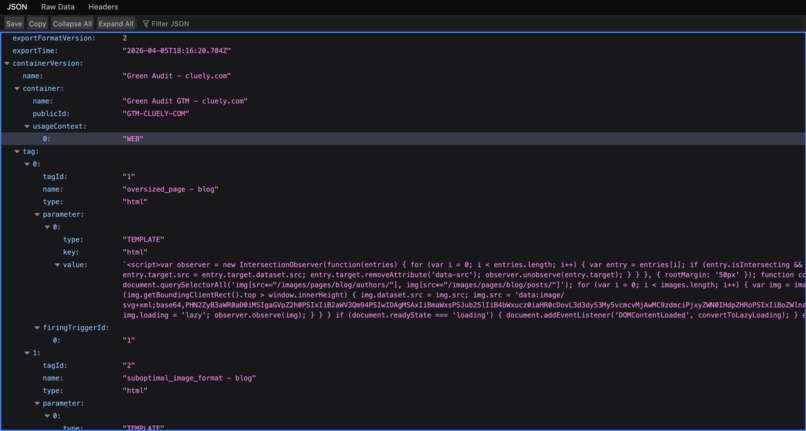Click Collapse All
Image resolution: width=806 pixels, height=431 pixels.
coord(72,24)
